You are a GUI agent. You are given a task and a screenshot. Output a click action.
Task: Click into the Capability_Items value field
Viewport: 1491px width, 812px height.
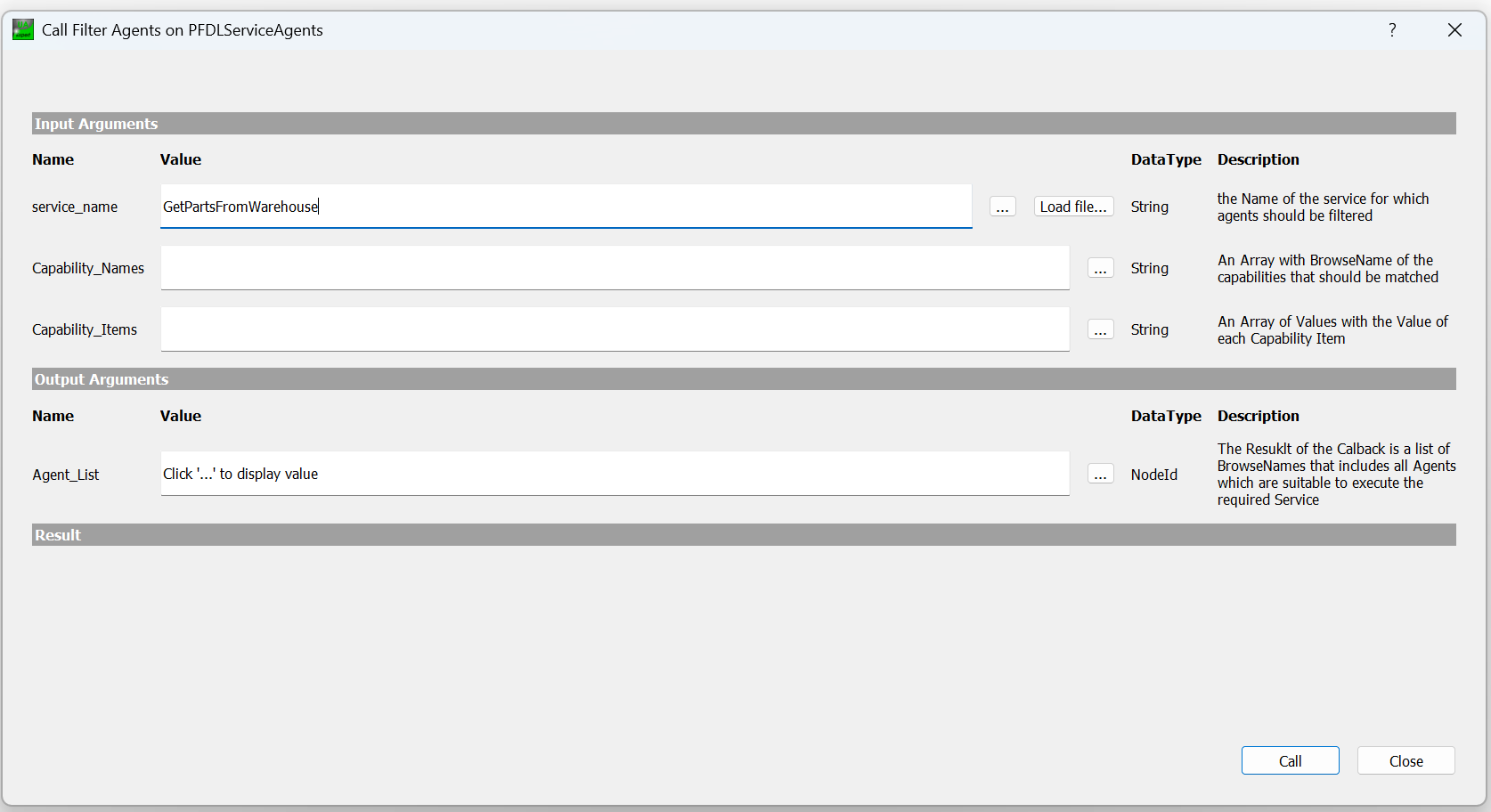pyautogui.click(x=615, y=329)
